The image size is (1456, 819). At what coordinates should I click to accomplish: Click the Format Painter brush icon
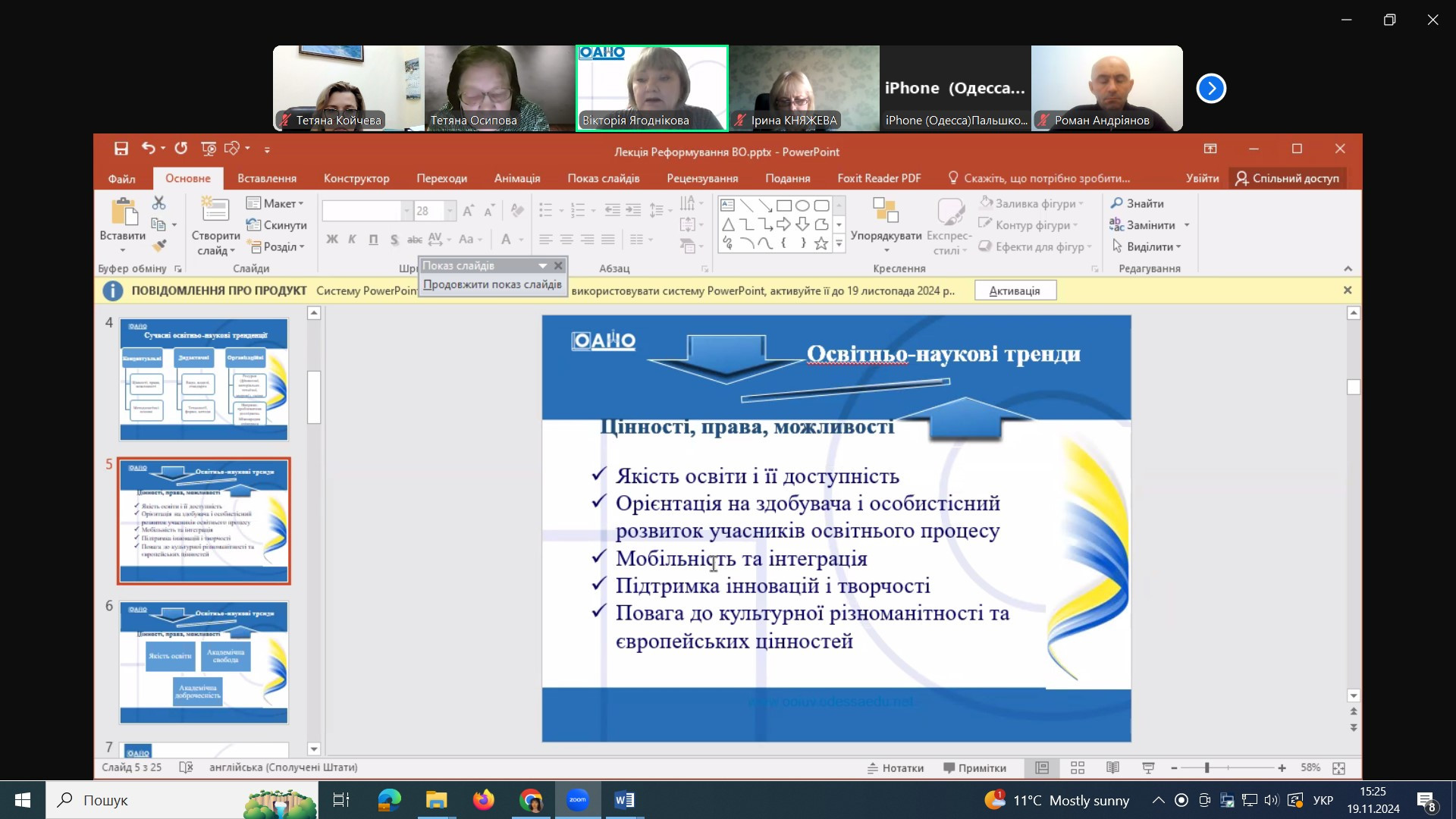158,246
